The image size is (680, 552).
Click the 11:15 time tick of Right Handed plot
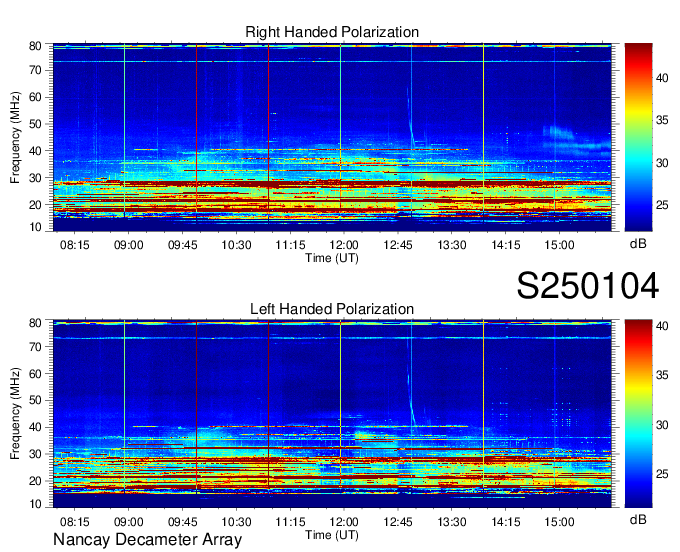(x=290, y=245)
